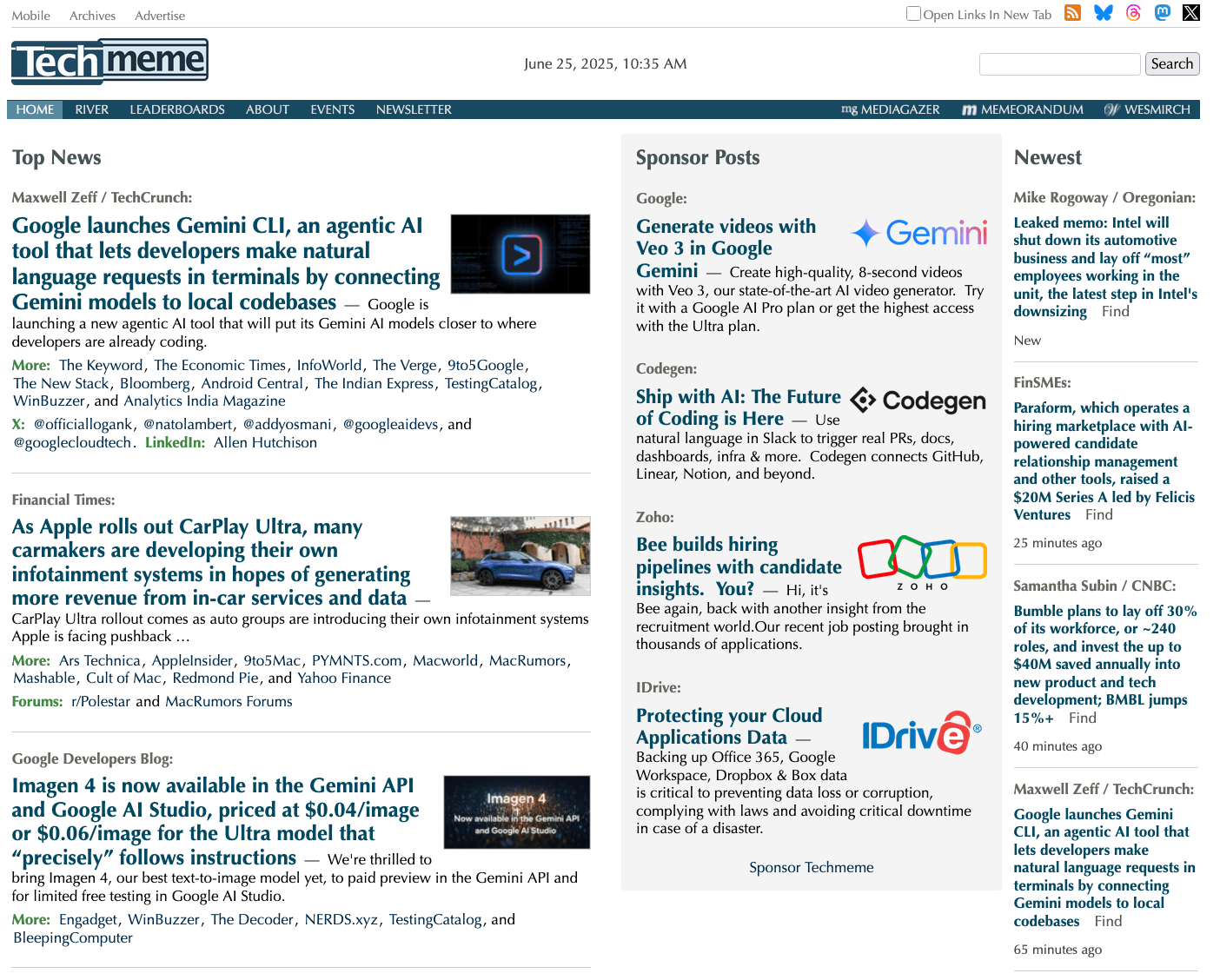This screenshot has width=1220, height=980.
Task: Visit Techmeme's Mastodon icon
Action: (1162, 13)
